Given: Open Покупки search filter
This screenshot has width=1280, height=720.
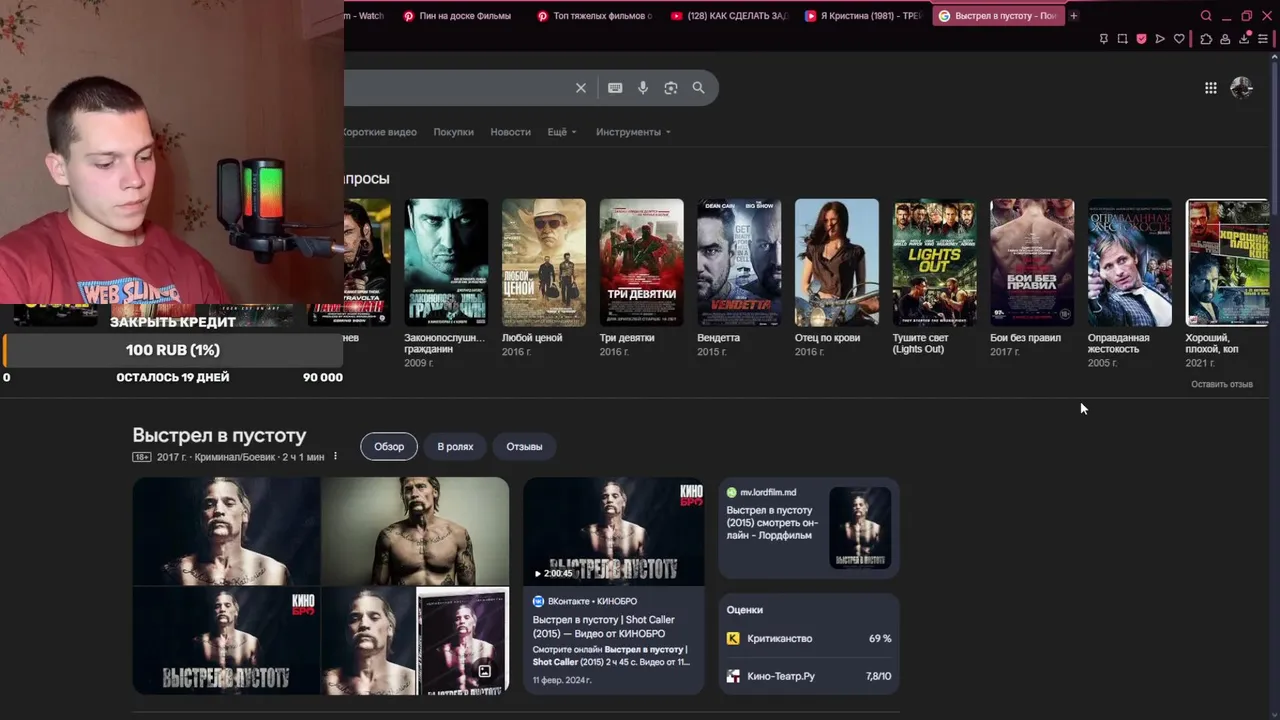Looking at the screenshot, I should (x=453, y=132).
